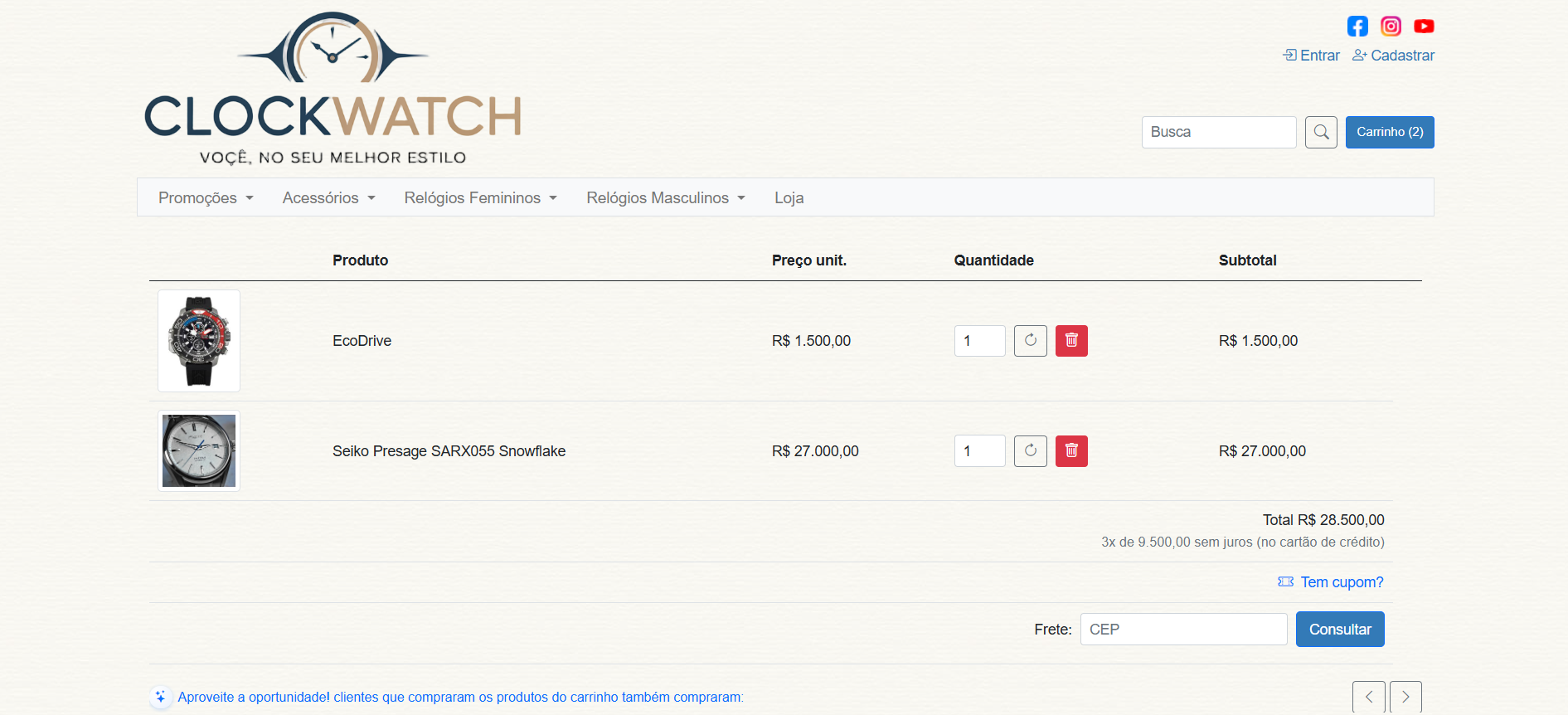Click the ClockWatch logo
The image size is (1568, 715).
pyautogui.click(x=333, y=88)
